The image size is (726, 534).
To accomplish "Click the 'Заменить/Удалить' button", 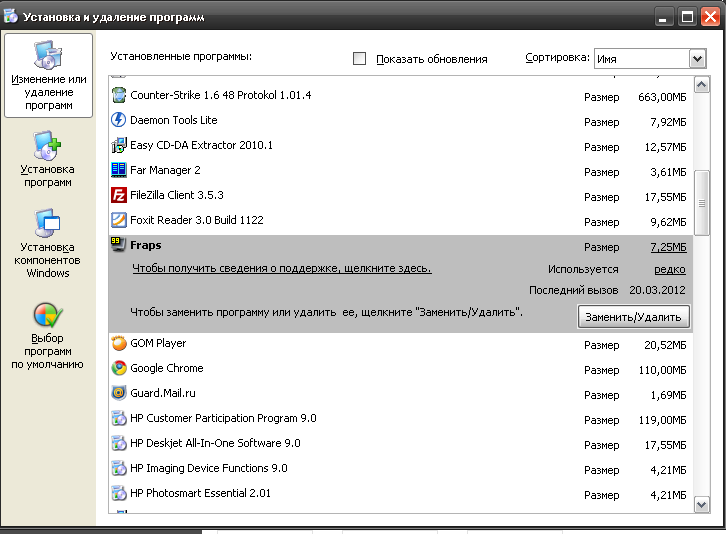I will tap(633, 317).
